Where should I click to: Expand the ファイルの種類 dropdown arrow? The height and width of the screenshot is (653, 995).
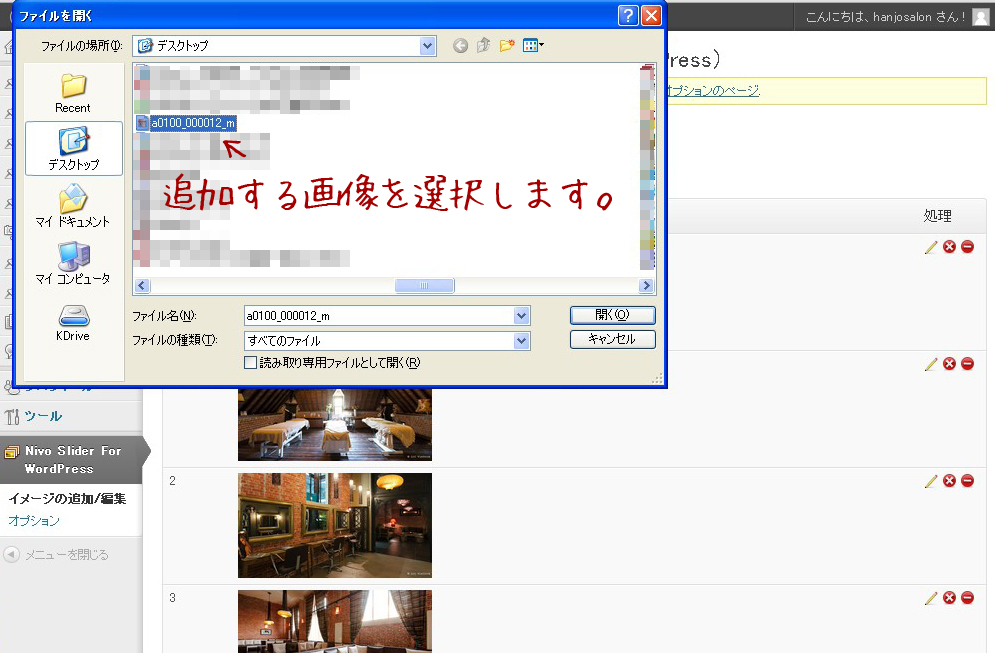click(x=521, y=341)
